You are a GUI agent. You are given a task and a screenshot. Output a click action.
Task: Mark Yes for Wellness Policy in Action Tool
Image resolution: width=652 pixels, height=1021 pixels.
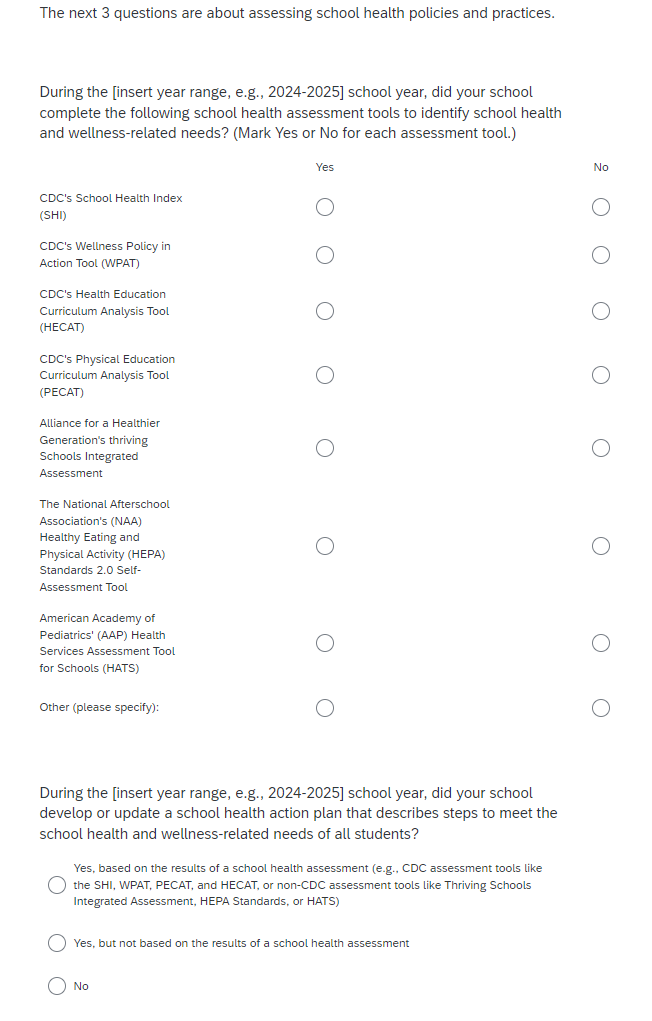325,255
